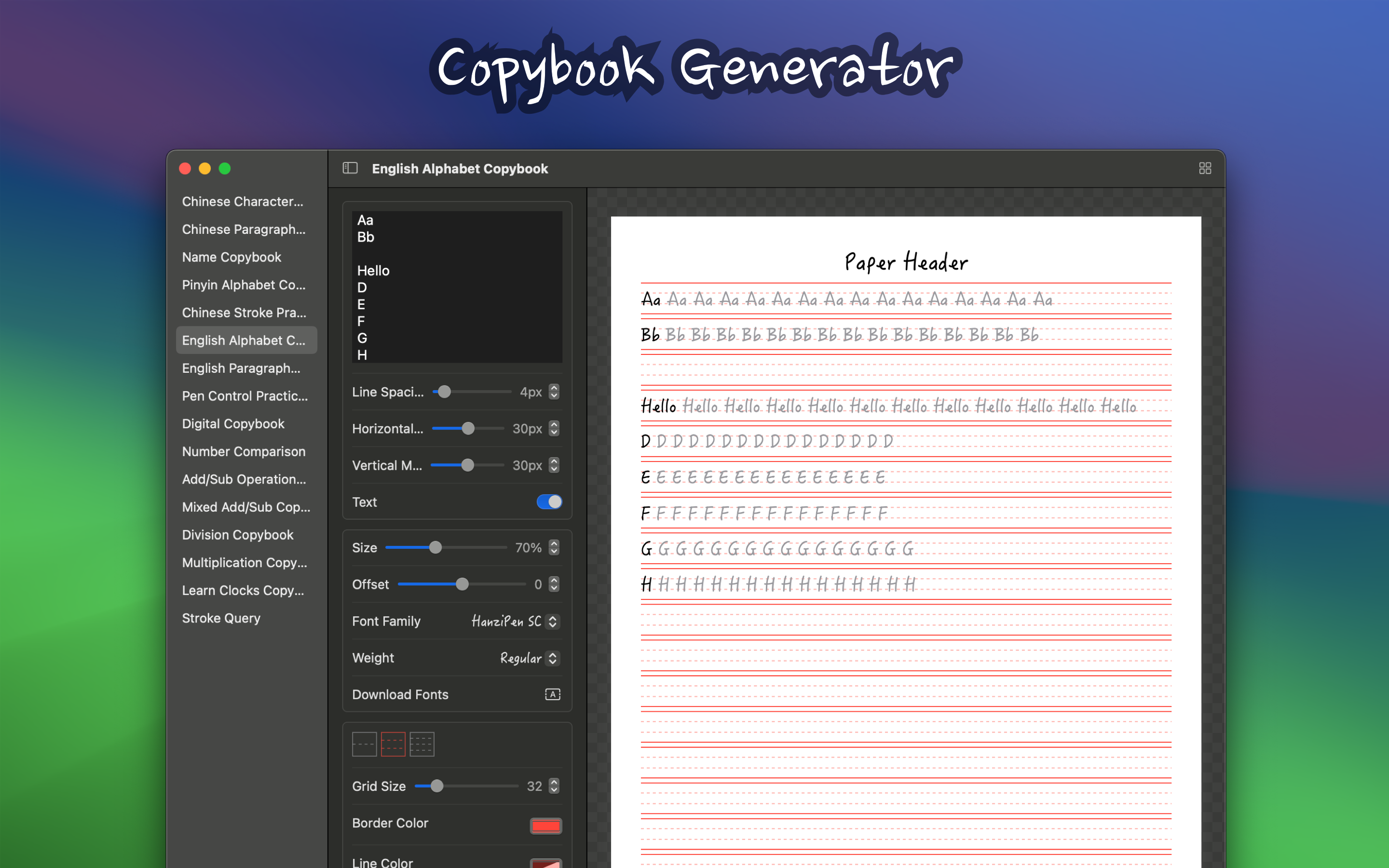Toggle the sidebar visibility icon in toolbar

pyautogui.click(x=350, y=168)
